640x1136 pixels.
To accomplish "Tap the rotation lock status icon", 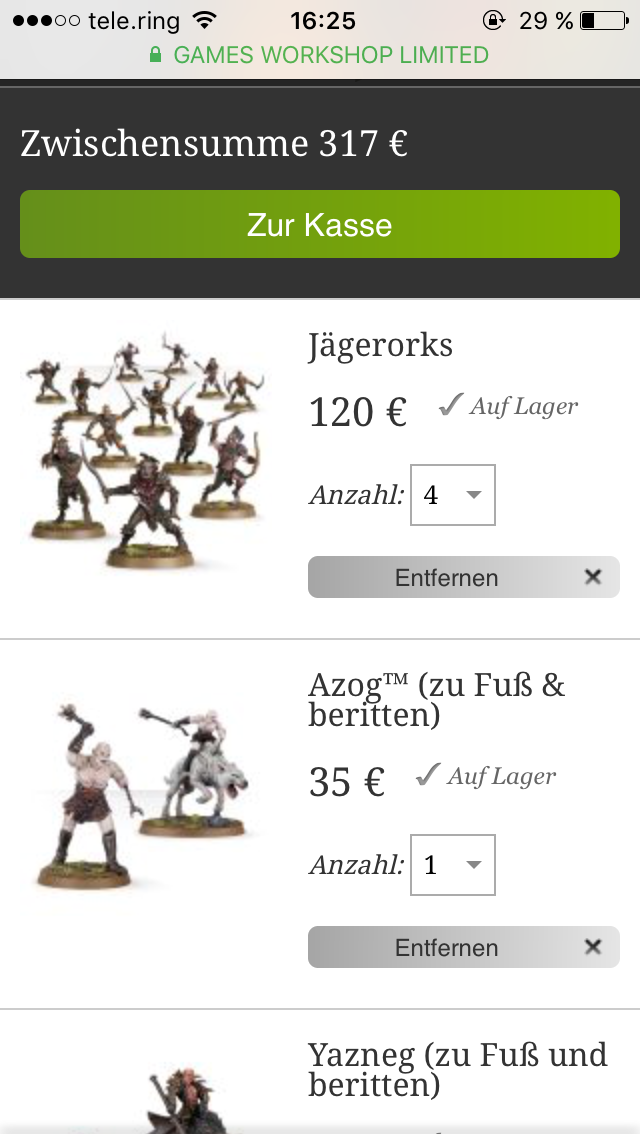I will click(x=494, y=20).
